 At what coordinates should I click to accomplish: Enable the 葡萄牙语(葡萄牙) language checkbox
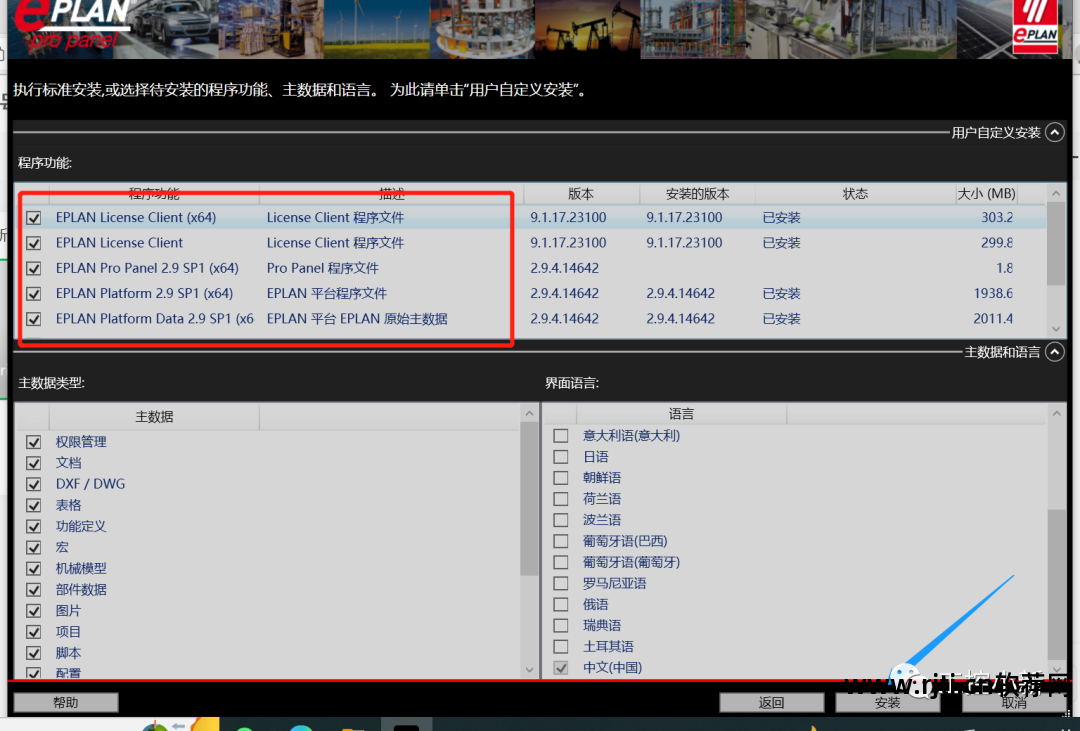(561, 562)
